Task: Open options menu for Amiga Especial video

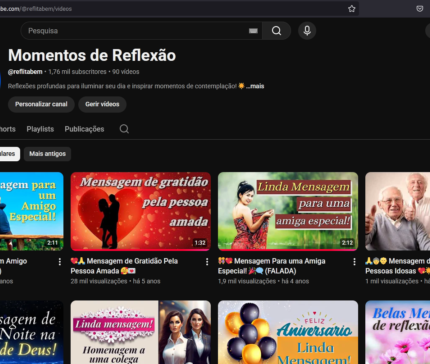Action: click(x=354, y=262)
